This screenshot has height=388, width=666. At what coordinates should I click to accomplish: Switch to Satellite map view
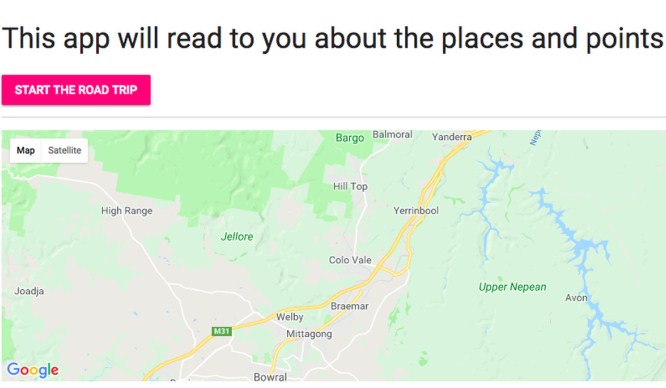(65, 150)
